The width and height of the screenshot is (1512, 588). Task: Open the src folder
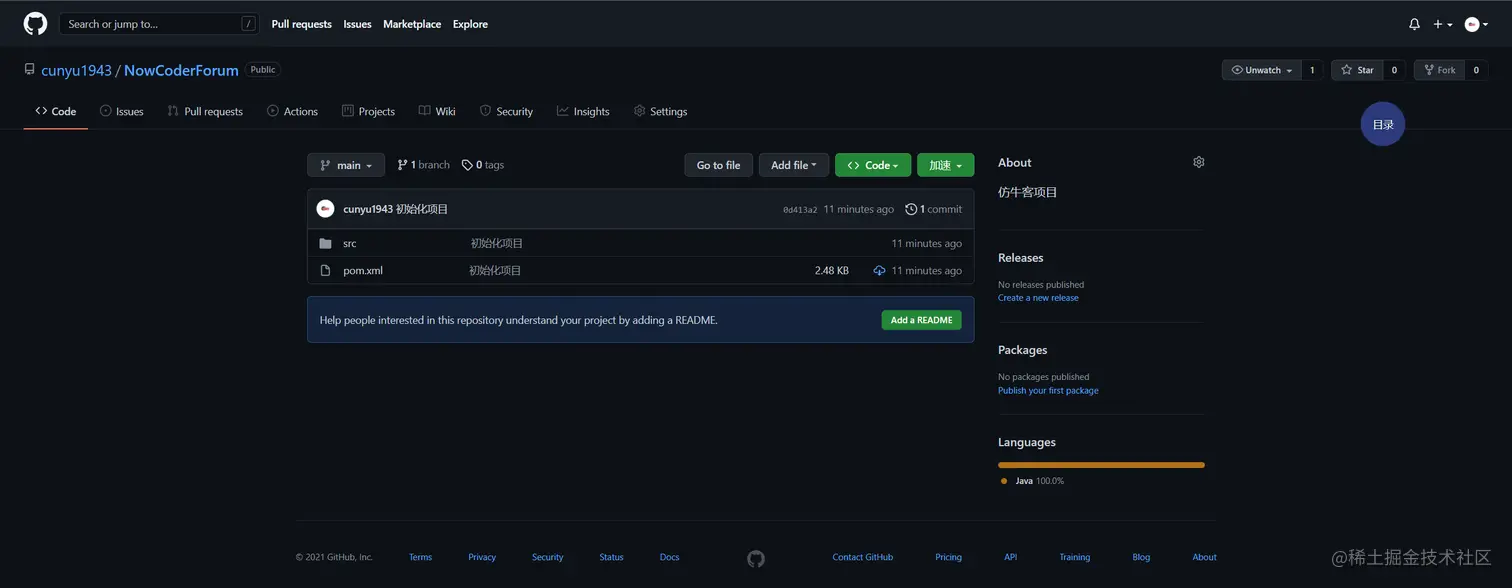[349, 243]
